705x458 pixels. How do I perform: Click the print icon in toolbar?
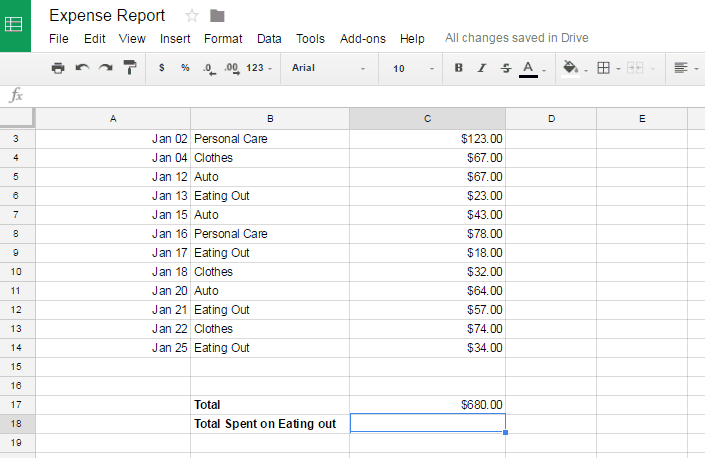click(x=58, y=68)
